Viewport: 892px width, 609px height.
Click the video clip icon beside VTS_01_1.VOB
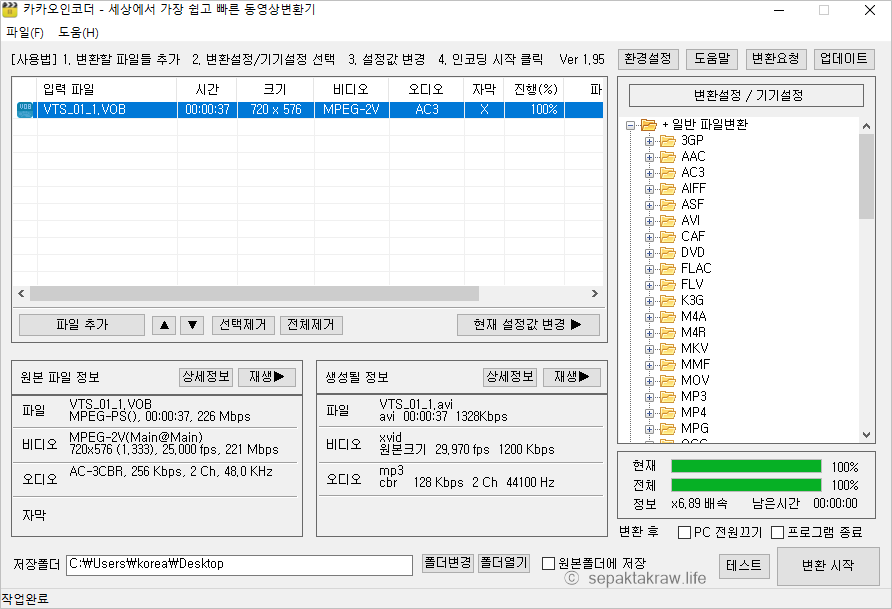24,110
